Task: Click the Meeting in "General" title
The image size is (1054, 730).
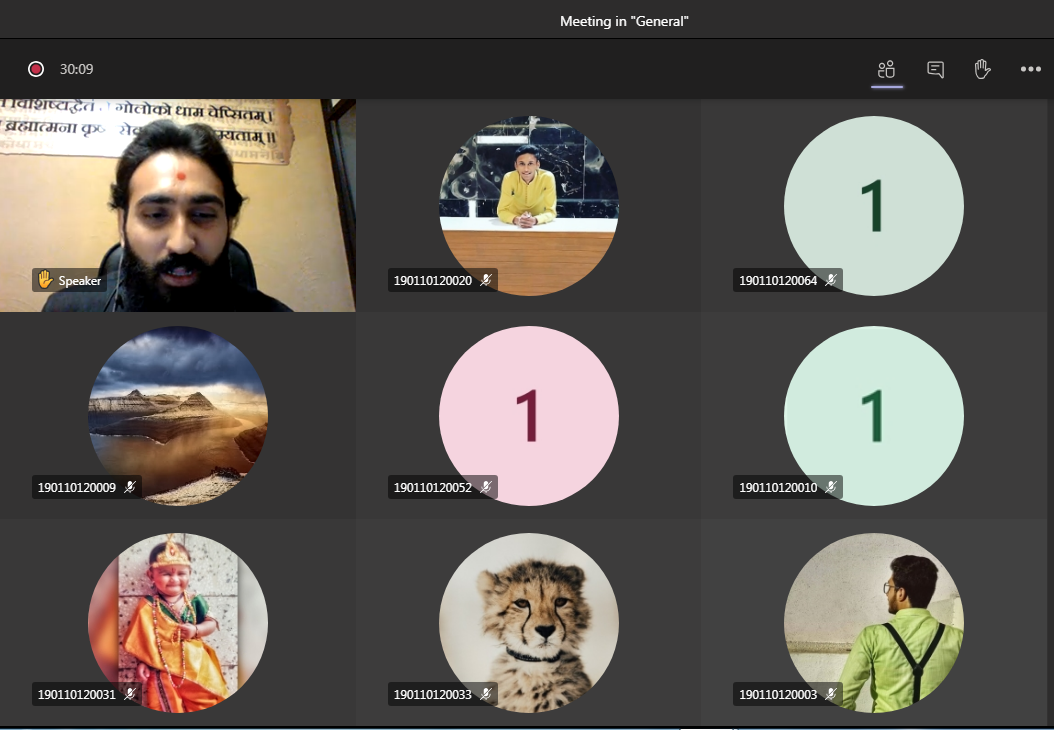Action: coord(625,21)
